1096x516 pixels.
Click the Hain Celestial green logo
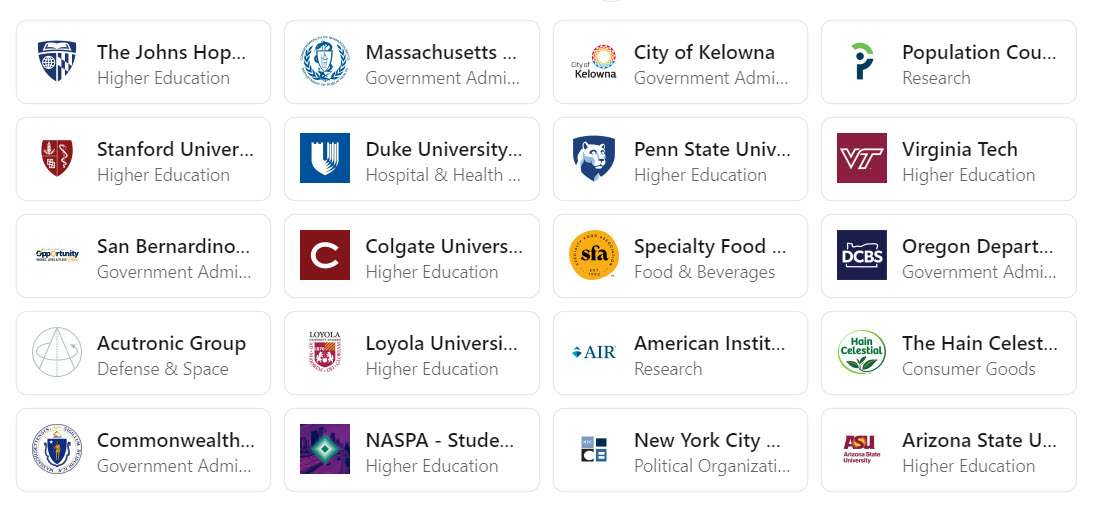862,353
